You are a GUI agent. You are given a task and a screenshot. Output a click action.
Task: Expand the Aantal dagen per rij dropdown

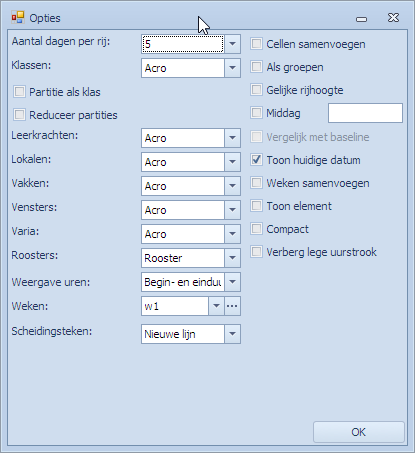click(x=232, y=44)
